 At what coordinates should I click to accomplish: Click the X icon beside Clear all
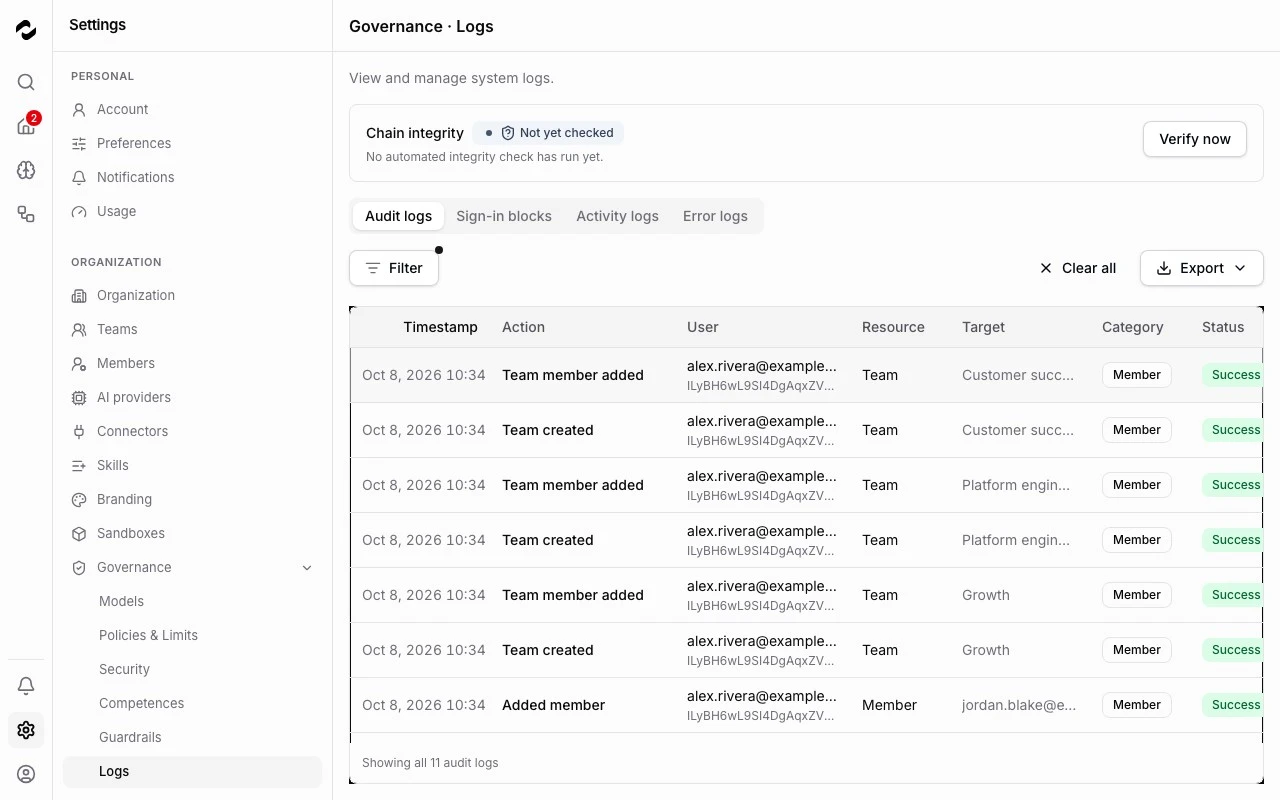click(1046, 268)
